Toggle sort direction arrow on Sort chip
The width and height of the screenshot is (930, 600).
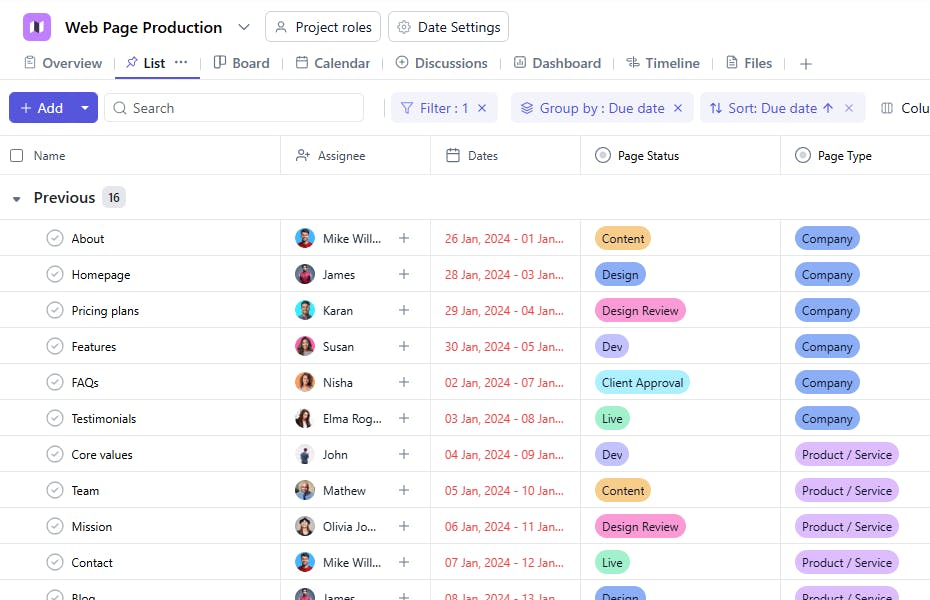tap(827, 108)
